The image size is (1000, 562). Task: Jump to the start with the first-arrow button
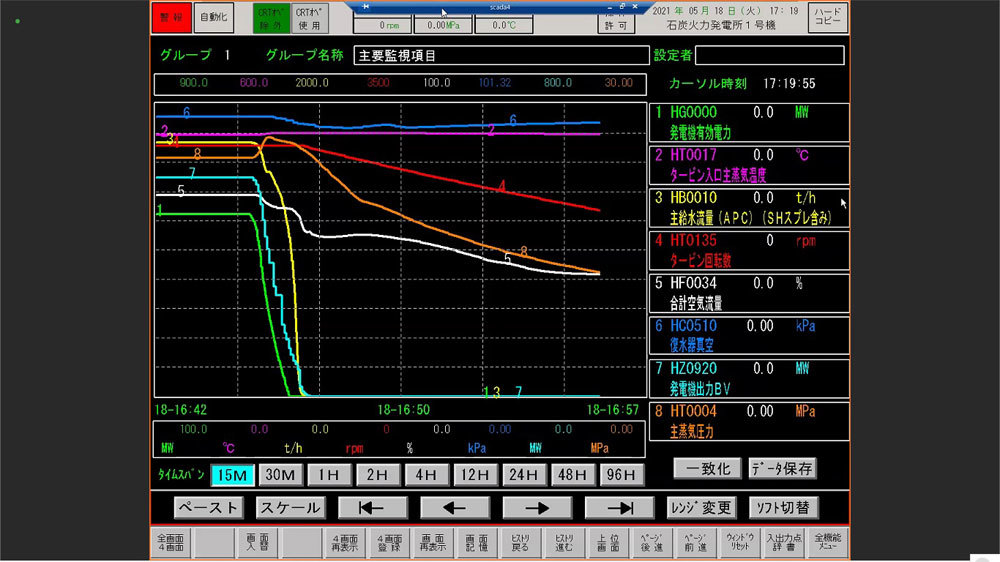[x=372, y=507]
